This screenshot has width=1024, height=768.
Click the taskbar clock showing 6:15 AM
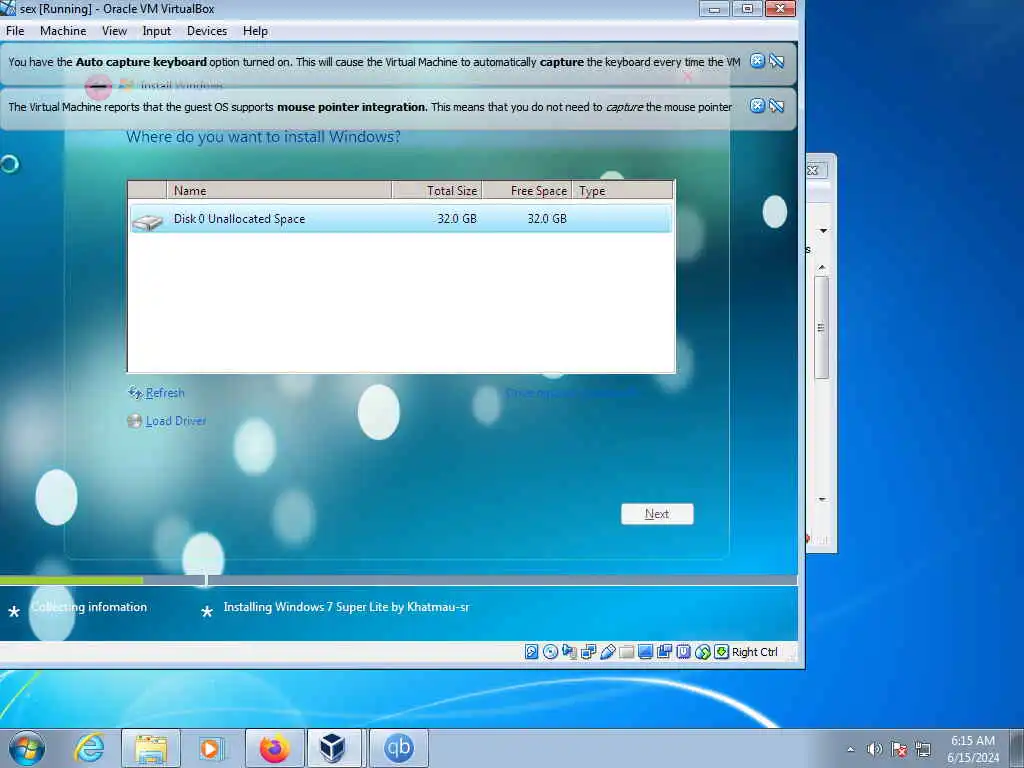(x=973, y=749)
